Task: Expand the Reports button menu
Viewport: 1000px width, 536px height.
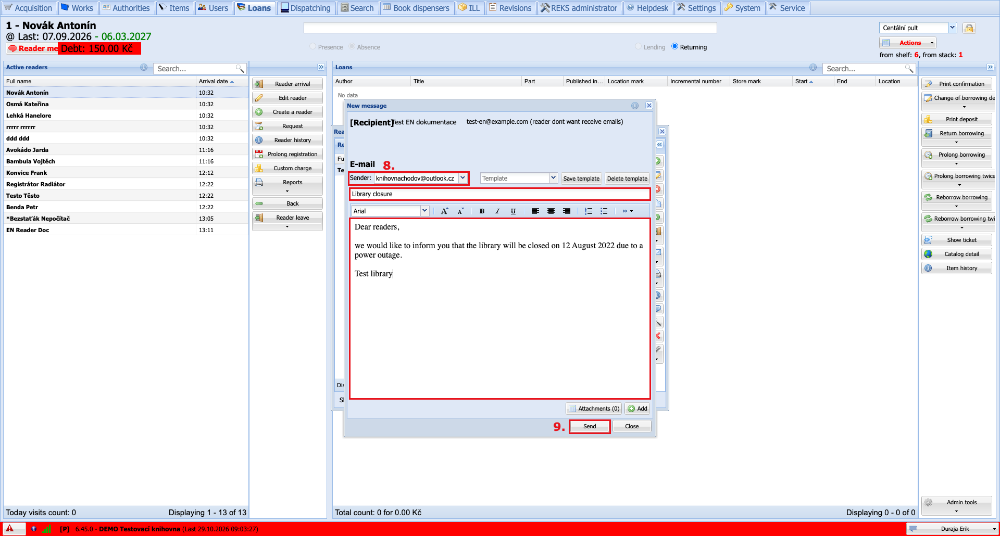Action: pyautogui.click(x=288, y=191)
